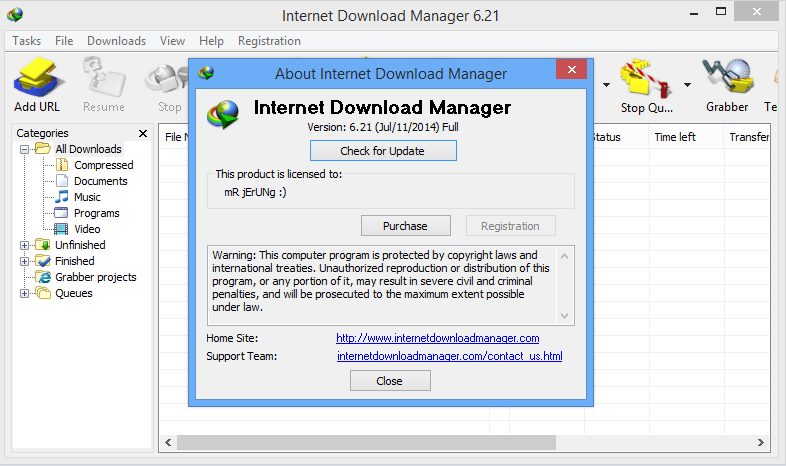This screenshot has height=466, width=786.
Task: Open the dropdown arrow after Stop Queue
Action: (x=688, y=85)
